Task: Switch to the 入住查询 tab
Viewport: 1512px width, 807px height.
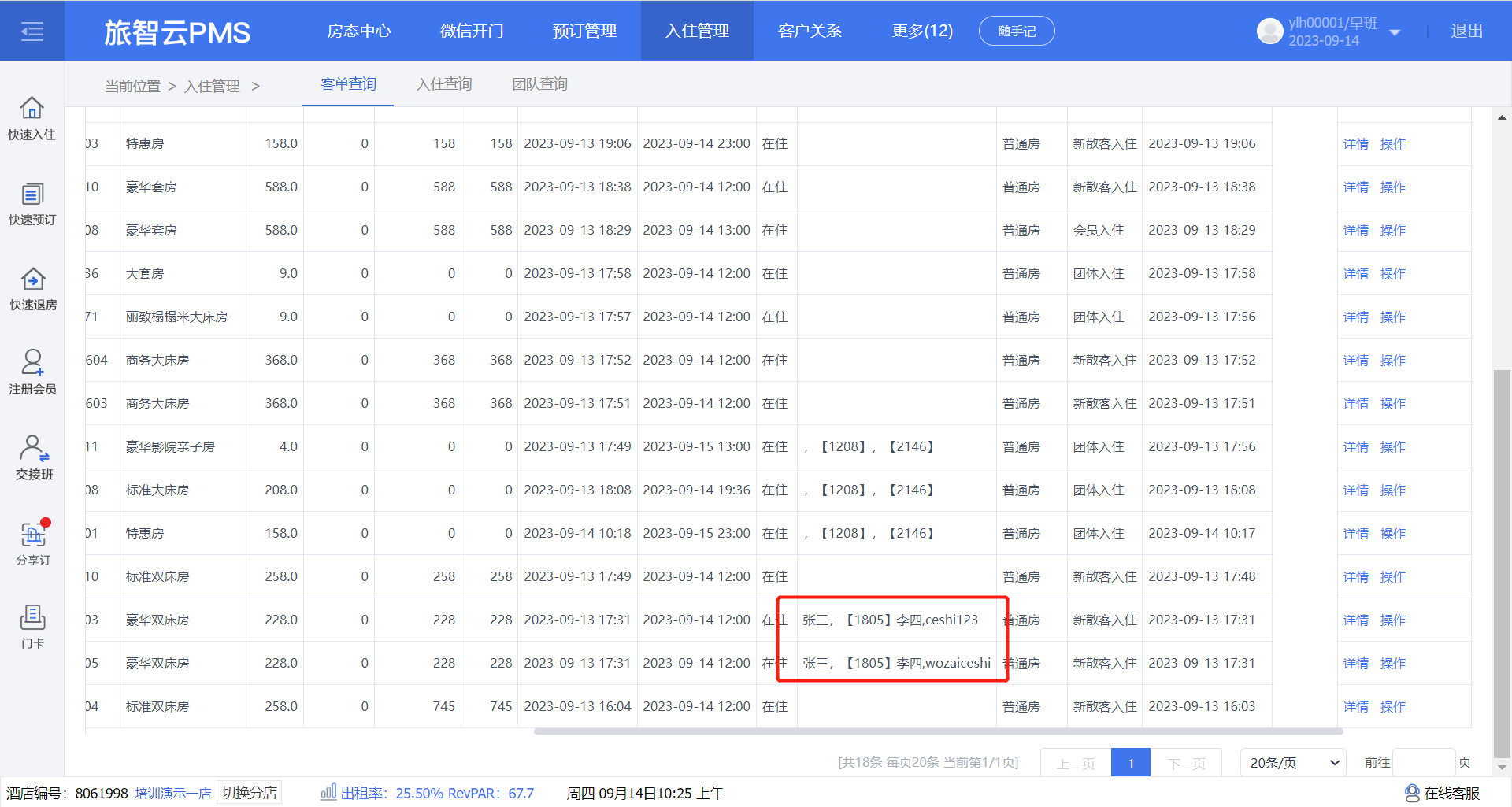Action: (444, 84)
